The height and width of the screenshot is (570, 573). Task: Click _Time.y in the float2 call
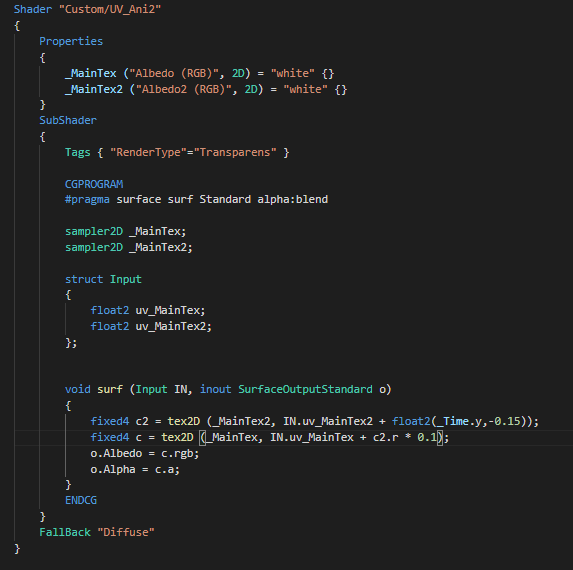[459, 421]
